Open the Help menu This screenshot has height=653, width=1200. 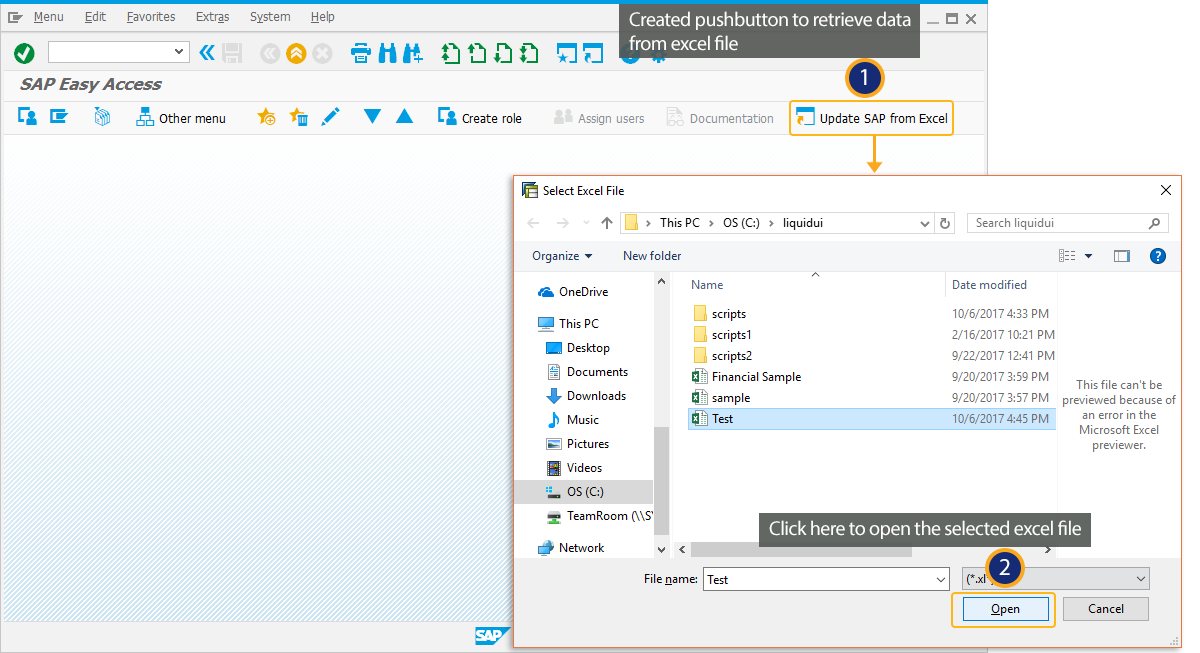322,17
